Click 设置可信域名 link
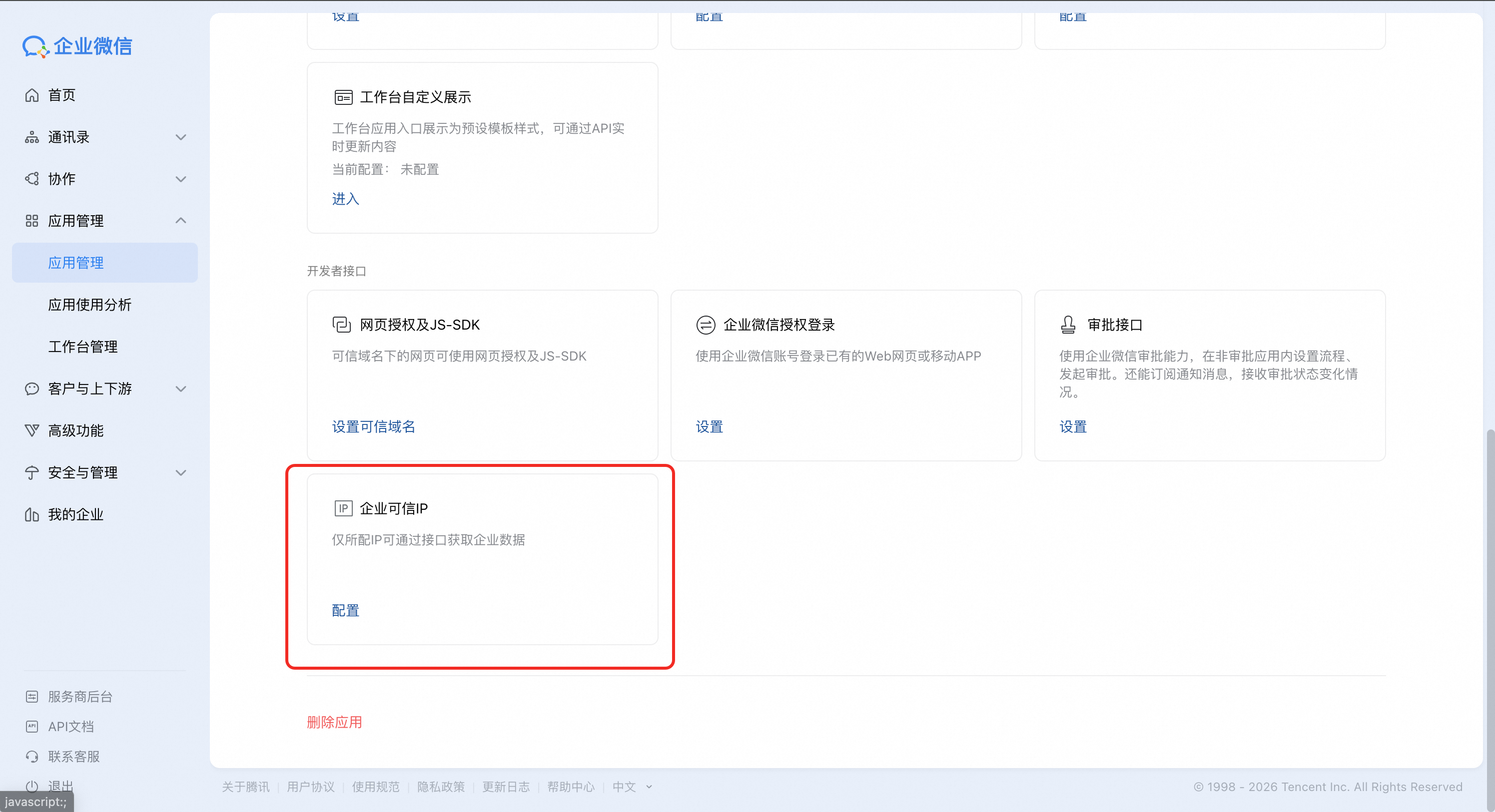Viewport: 1495px width, 812px height. (x=373, y=427)
